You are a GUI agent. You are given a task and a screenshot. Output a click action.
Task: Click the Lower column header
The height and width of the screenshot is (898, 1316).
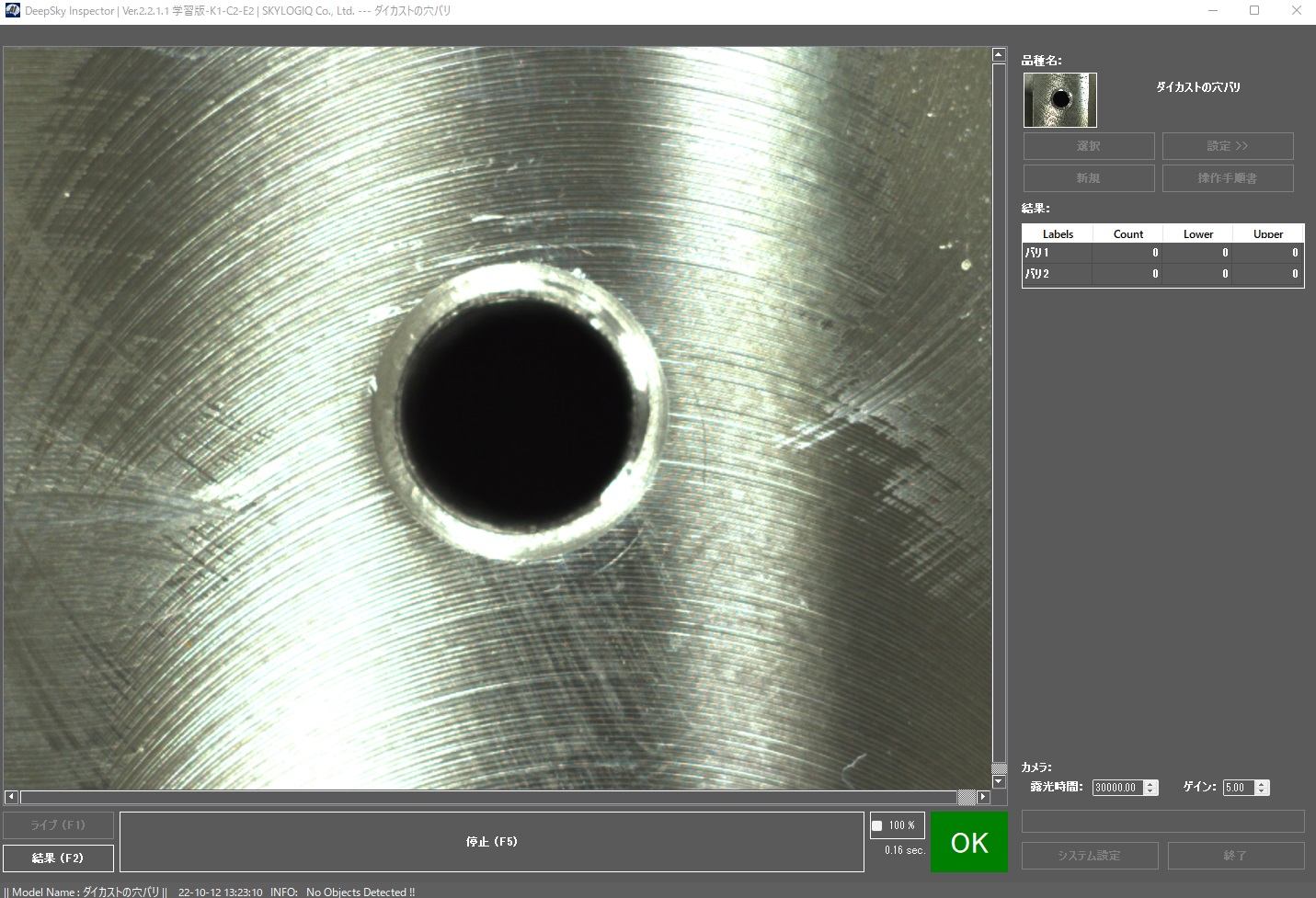click(1198, 233)
